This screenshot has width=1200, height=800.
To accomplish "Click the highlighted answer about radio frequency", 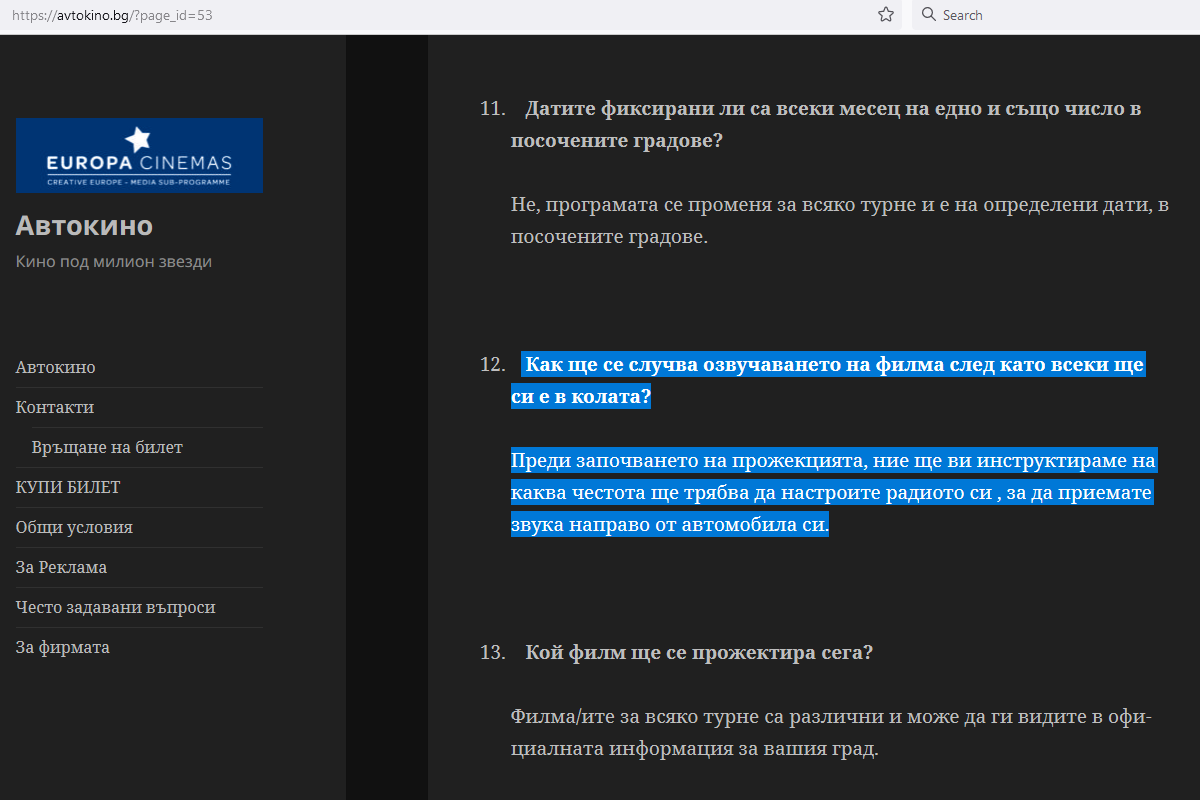I will 834,492.
